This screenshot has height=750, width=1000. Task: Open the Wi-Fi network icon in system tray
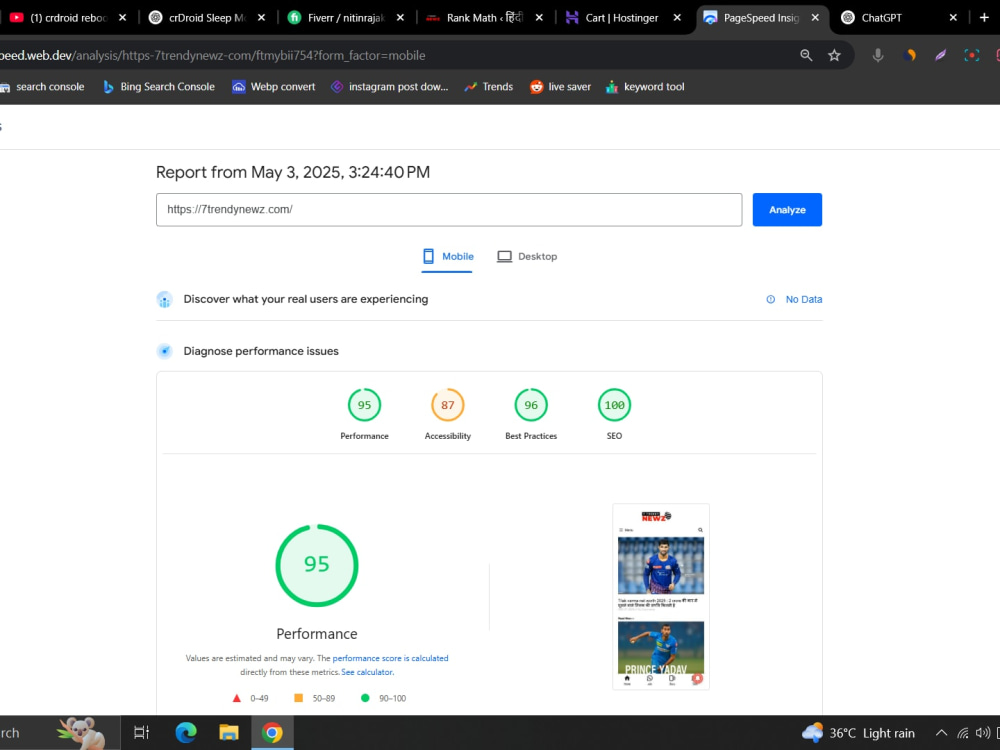(962, 733)
